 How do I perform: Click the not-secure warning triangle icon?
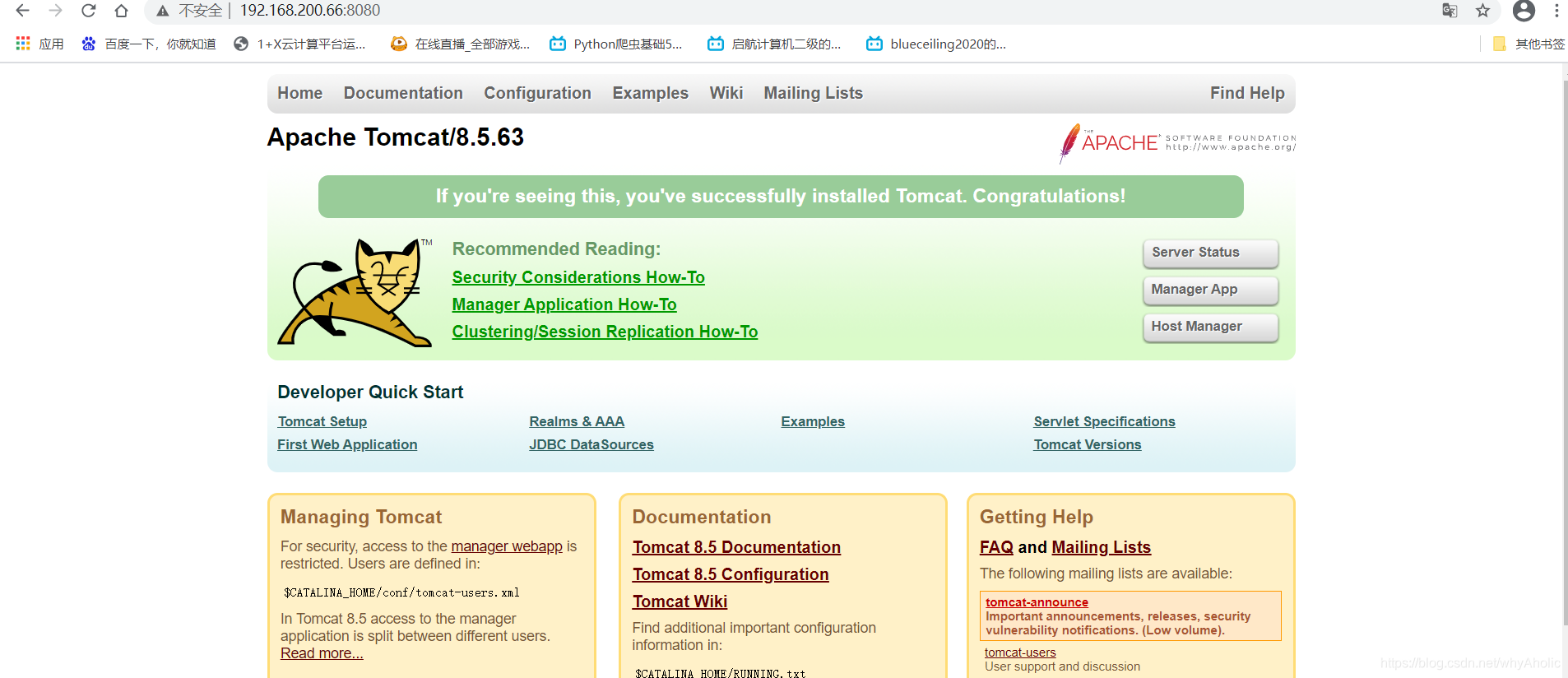click(x=163, y=11)
